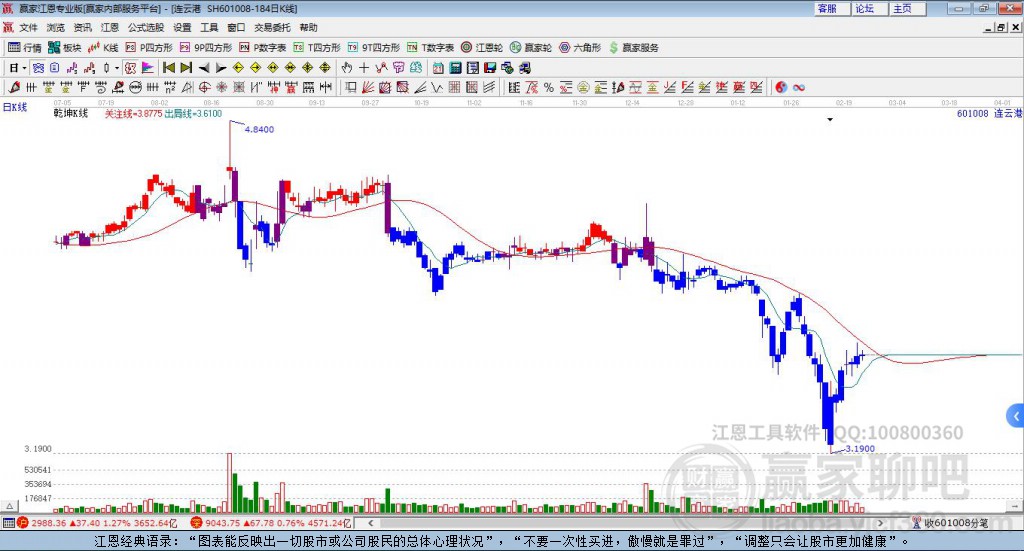The image size is (1024, 551).
Task: Open the 行情 market quotes view
Action: click(25, 48)
